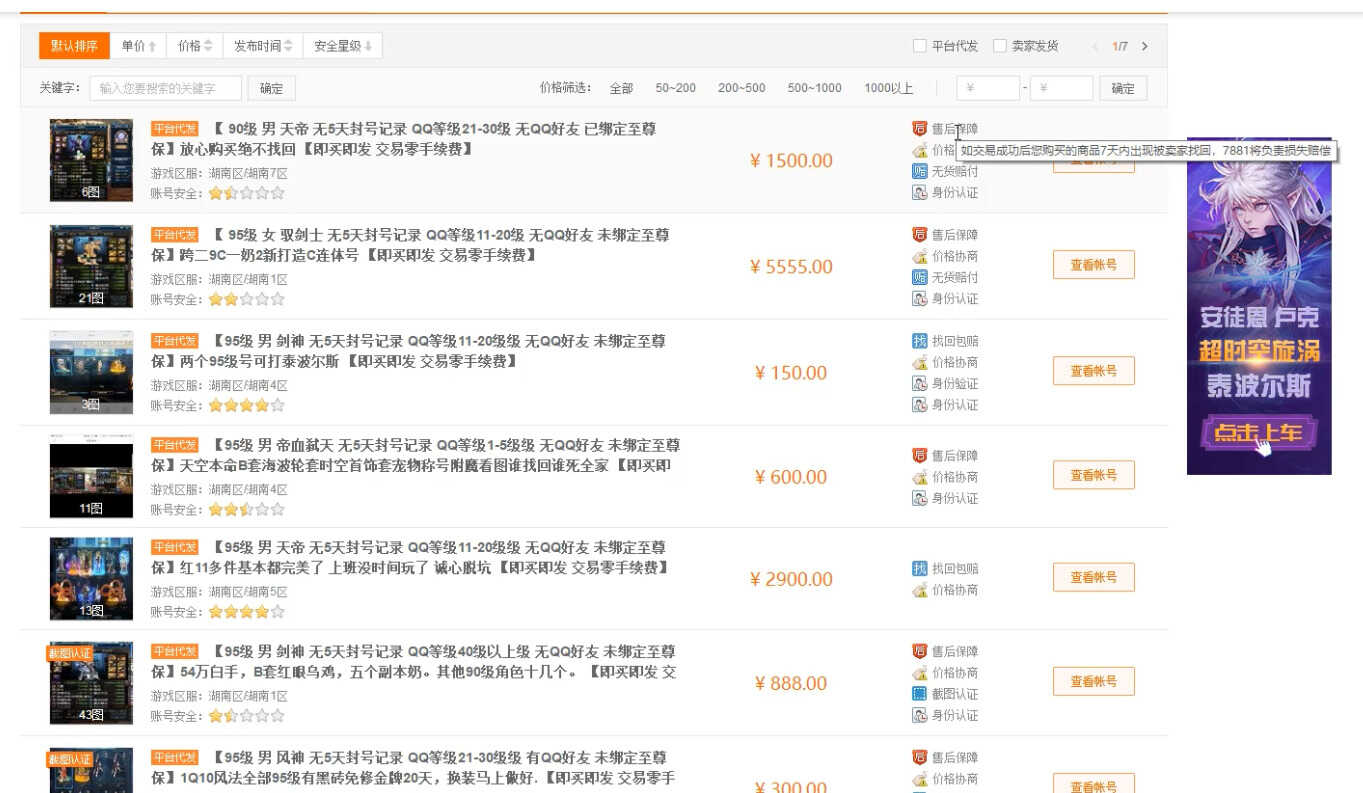
Task: Filter prices by 200~500 range
Action: 741,88
